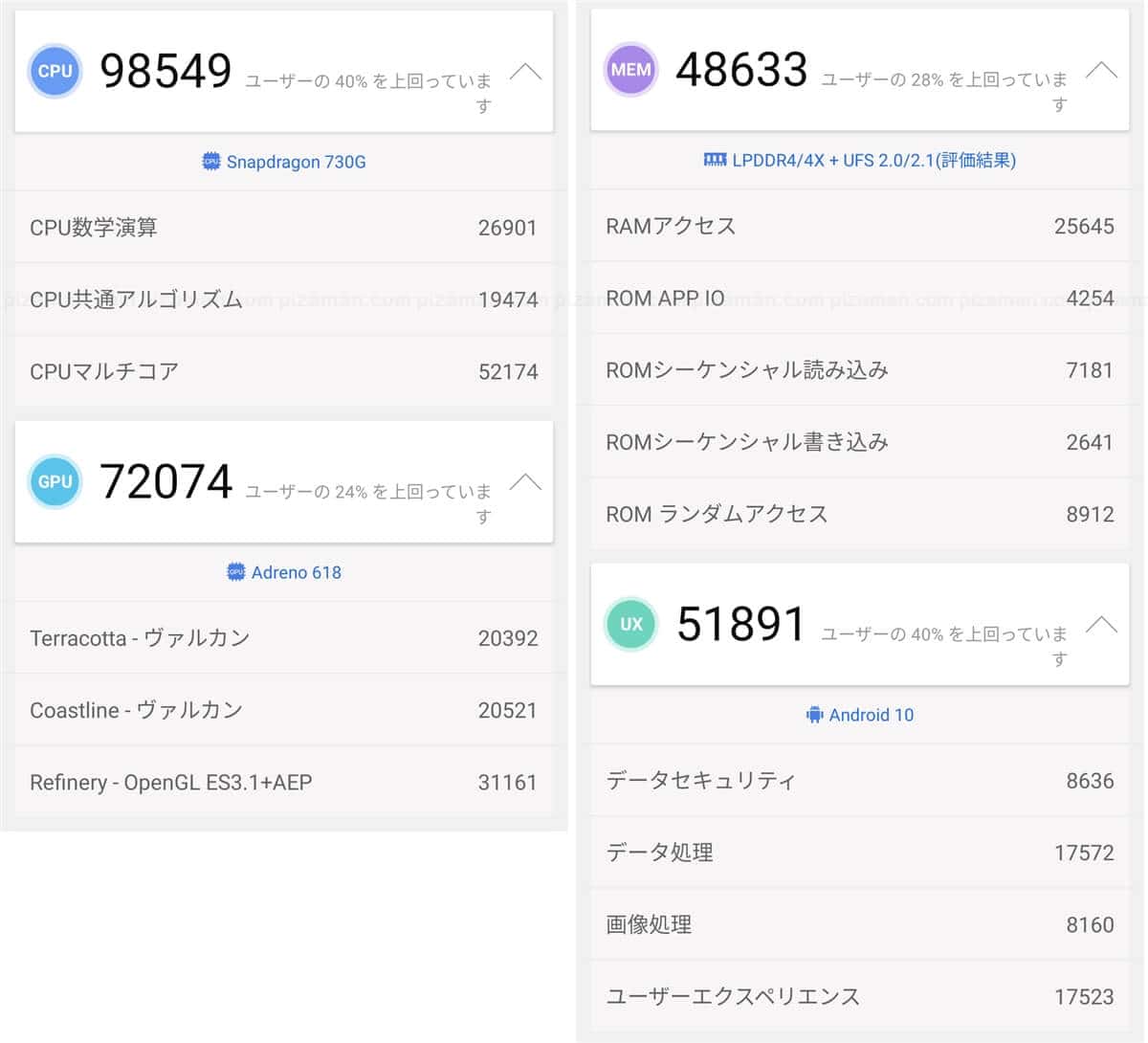Image resolution: width=1148 pixels, height=1043 pixels.
Task: Collapse the GPU score section
Action: [x=525, y=481]
